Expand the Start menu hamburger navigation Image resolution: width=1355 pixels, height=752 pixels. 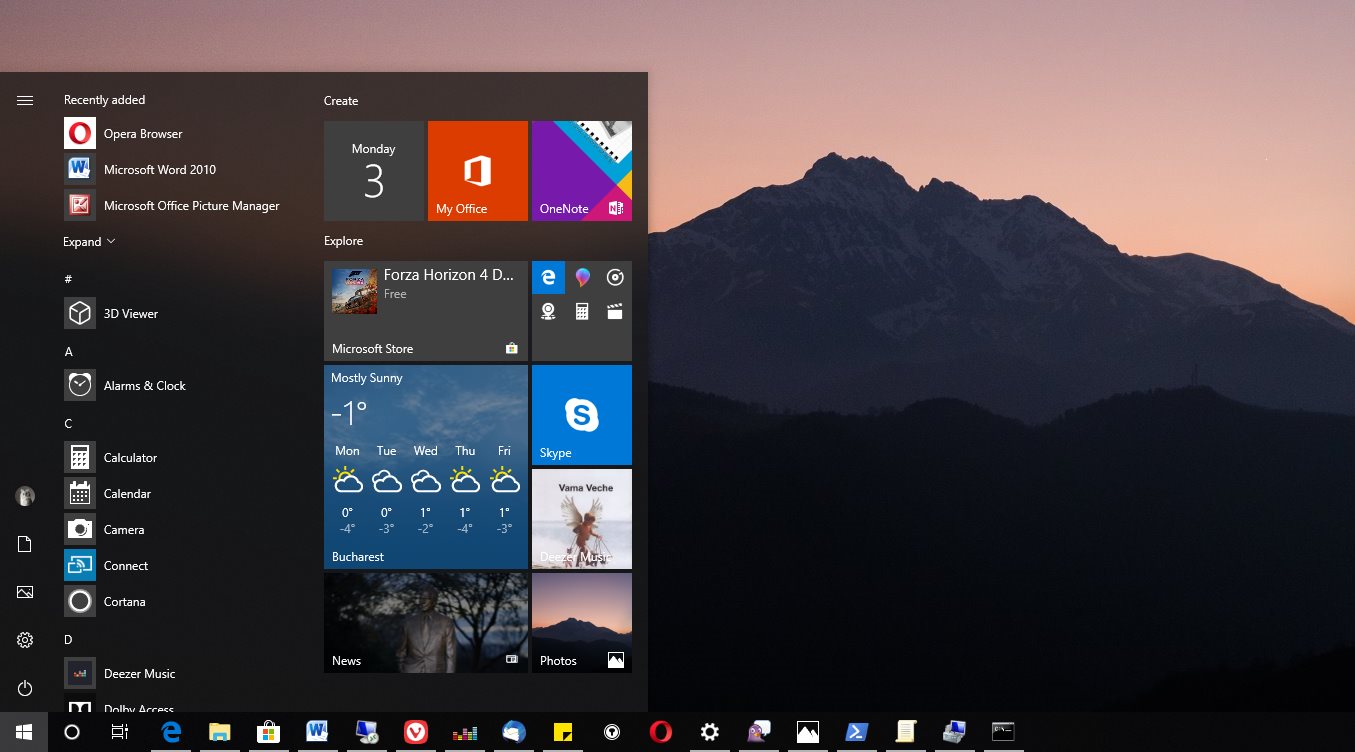pyautogui.click(x=25, y=100)
